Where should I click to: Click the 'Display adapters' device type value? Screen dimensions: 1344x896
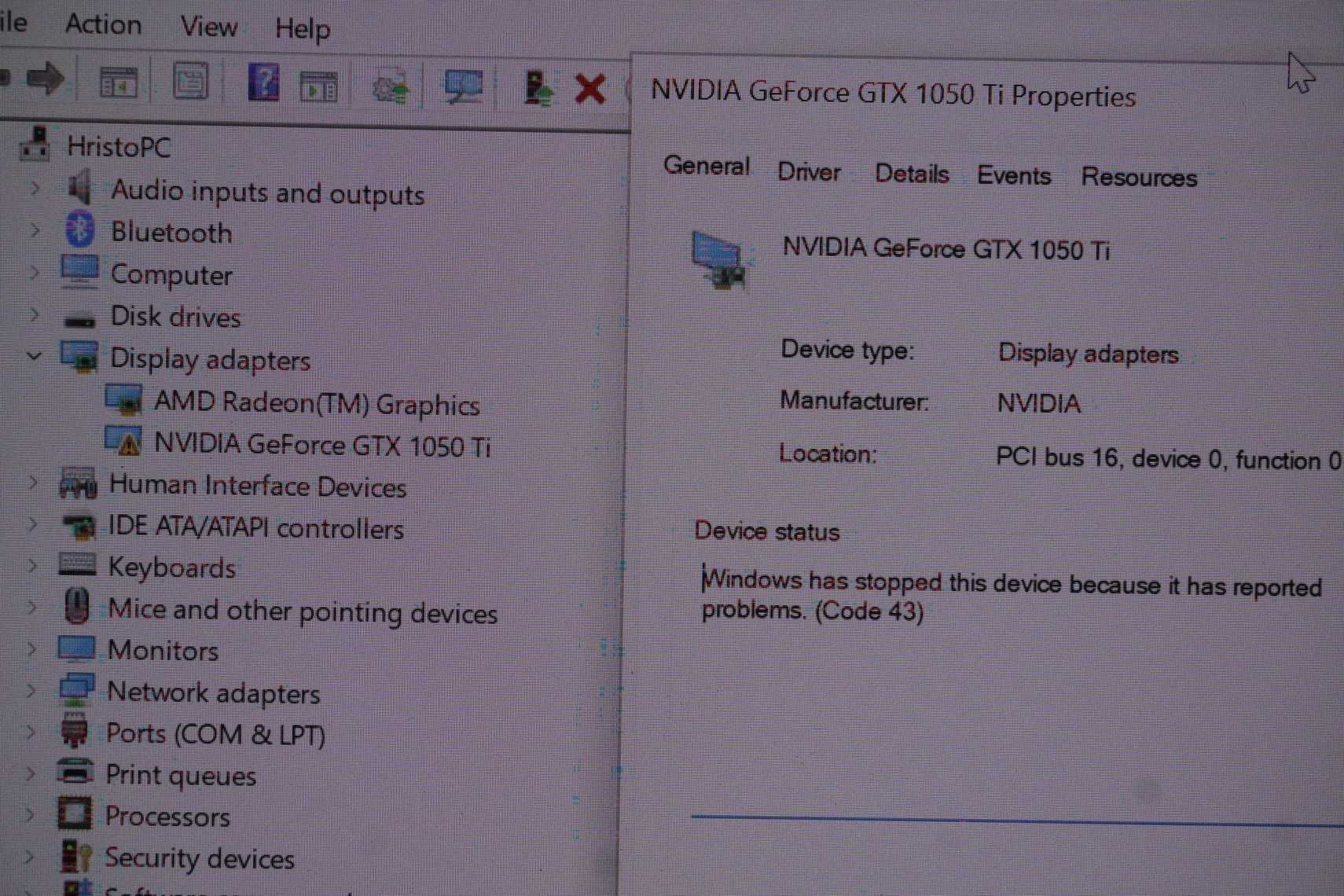(x=1088, y=354)
